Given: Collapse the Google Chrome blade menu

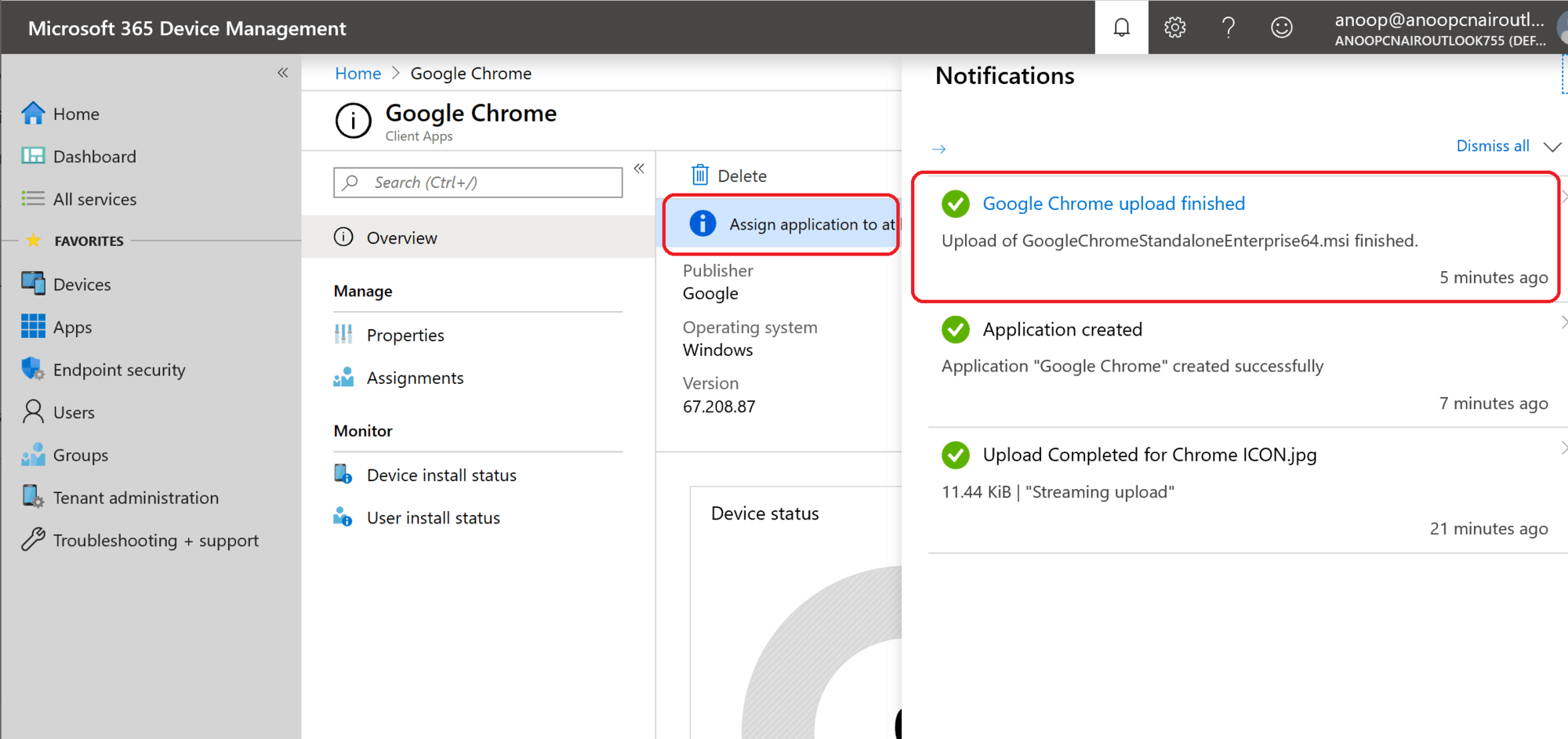Looking at the screenshot, I should click(639, 168).
